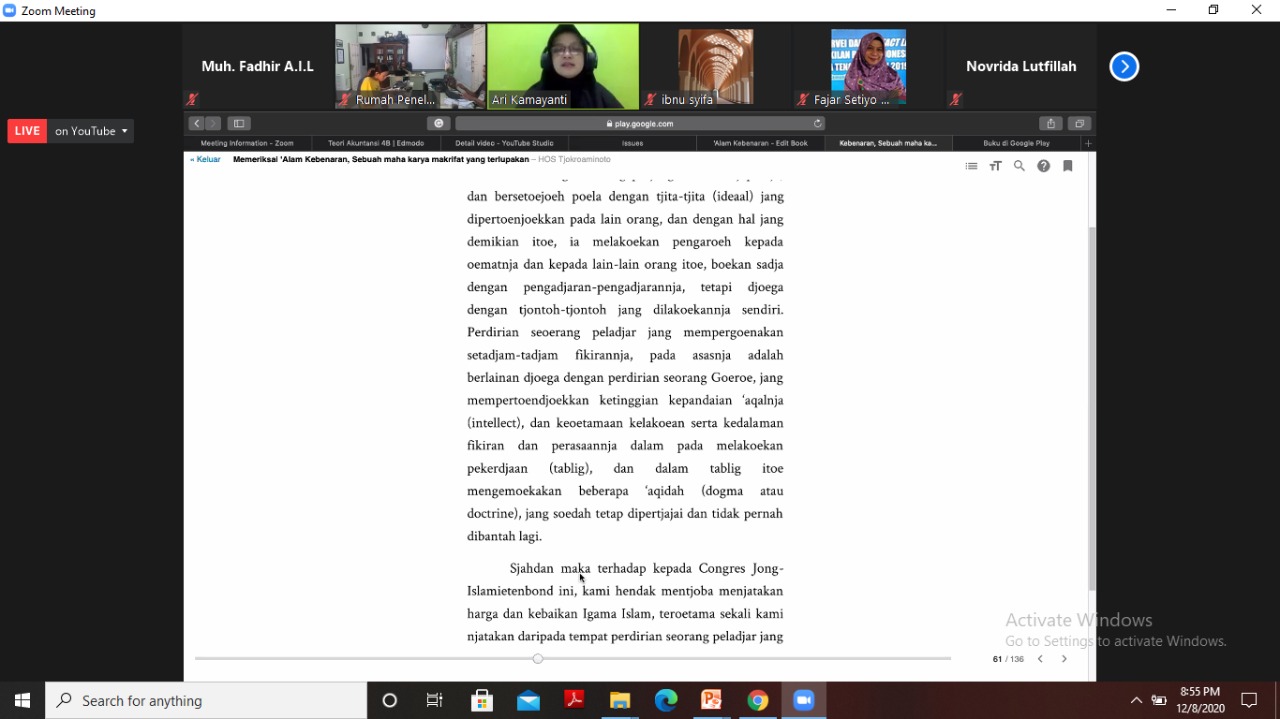Click the Keluar link to exit reader
This screenshot has width=1280, height=719.
(x=206, y=159)
